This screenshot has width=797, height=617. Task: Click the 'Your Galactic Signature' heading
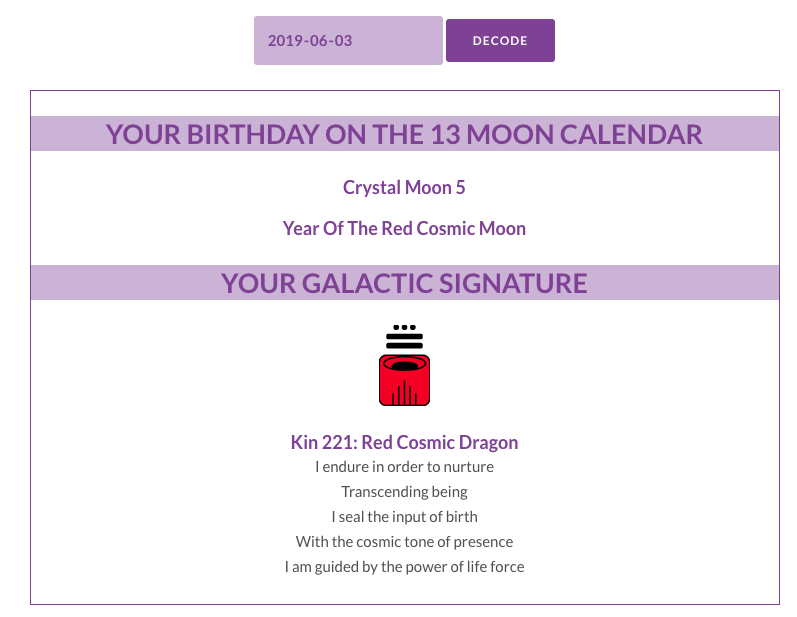click(404, 283)
